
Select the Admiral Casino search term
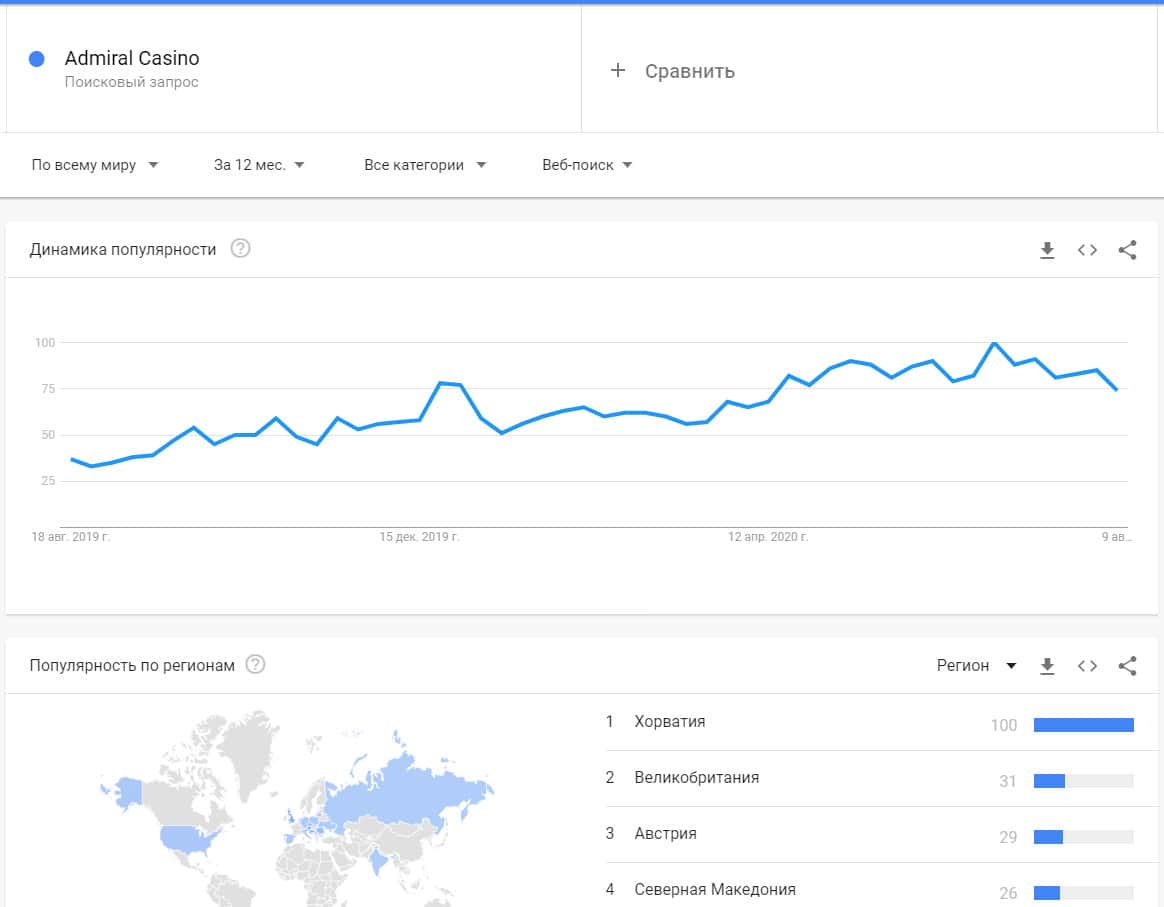(x=132, y=59)
